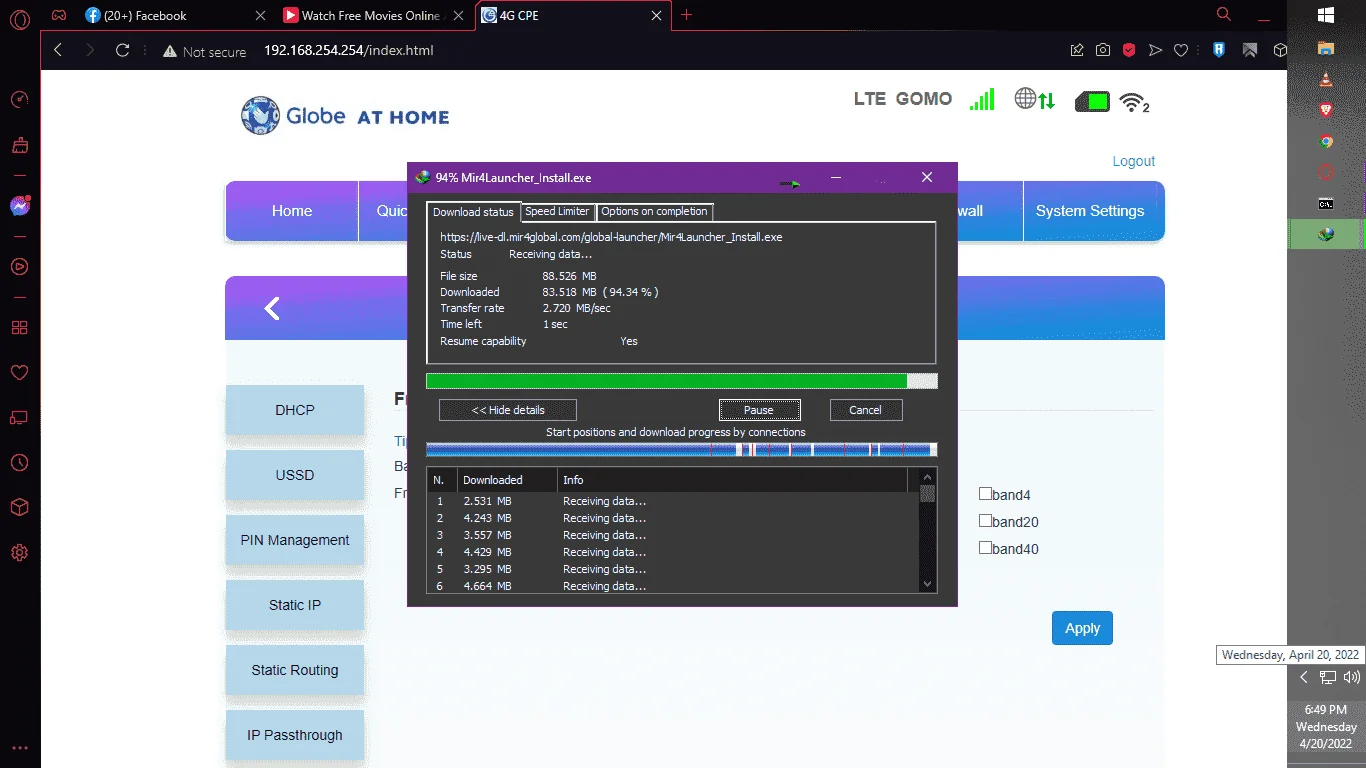Open Command Prompt from the taskbar

(1326, 204)
